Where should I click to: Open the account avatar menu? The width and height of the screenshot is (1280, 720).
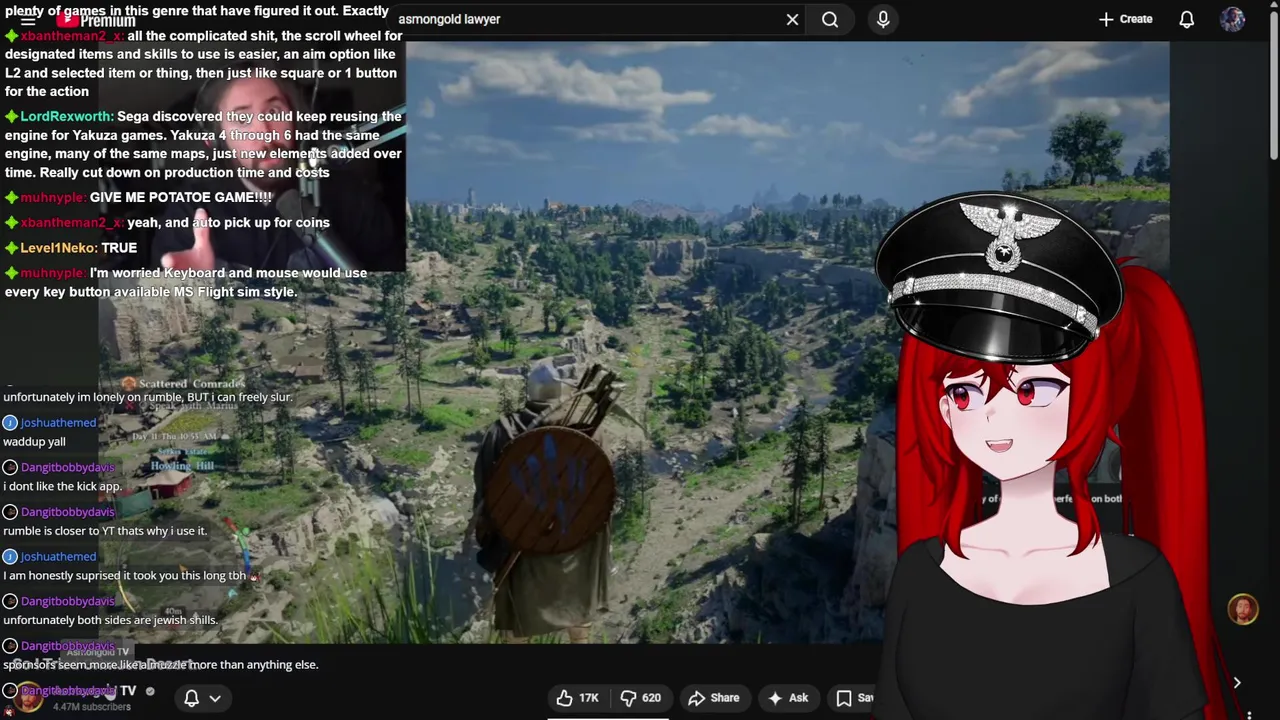coord(1232,19)
